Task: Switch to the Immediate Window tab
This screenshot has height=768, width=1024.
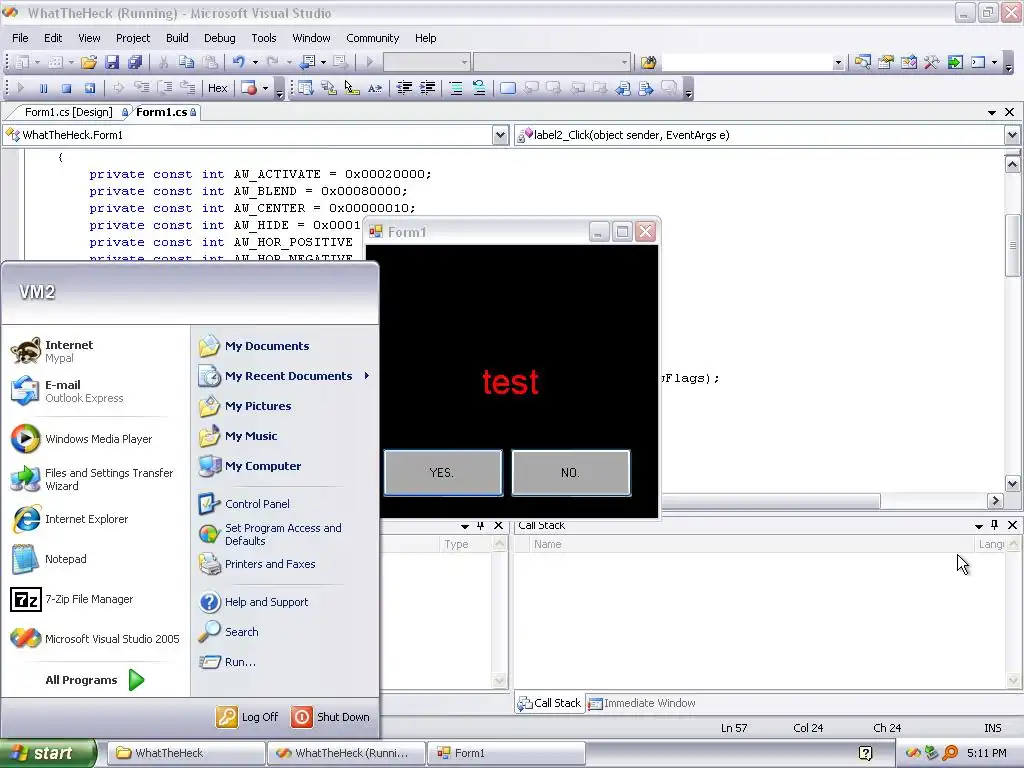Action: click(642, 703)
